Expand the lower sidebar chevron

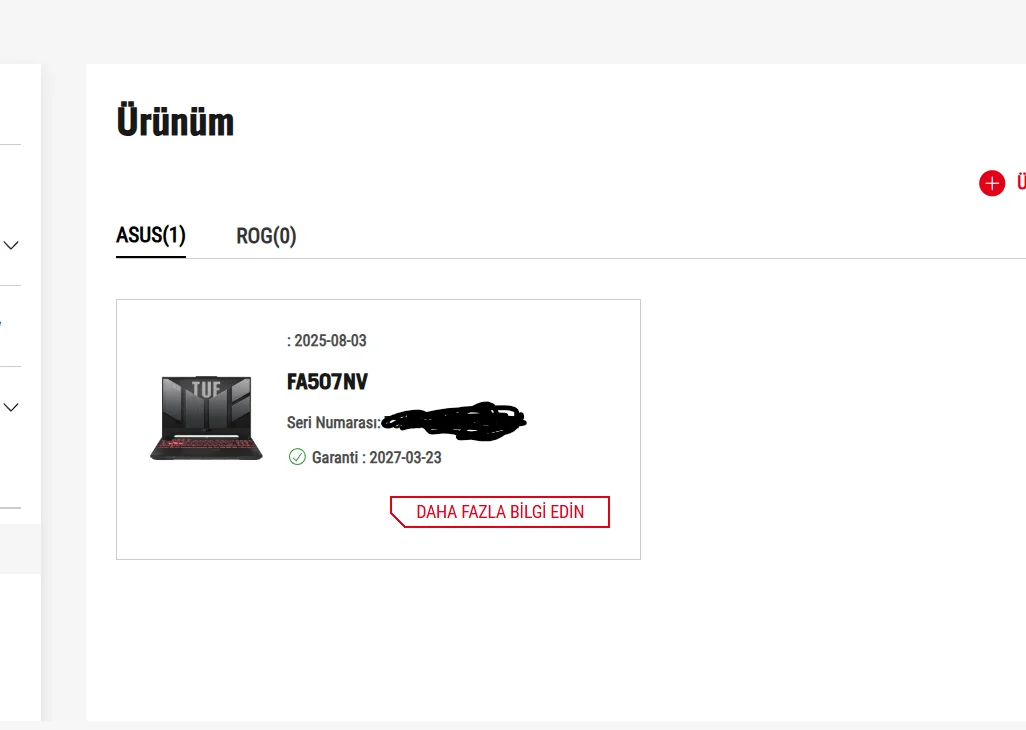pyautogui.click(x=11, y=407)
